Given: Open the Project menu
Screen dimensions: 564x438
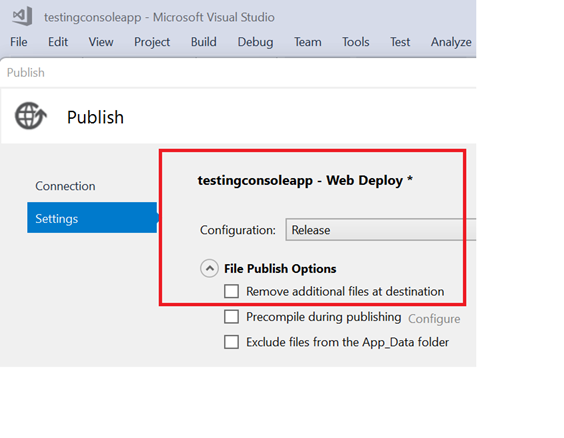Looking at the screenshot, I should [x=152, y=42].
